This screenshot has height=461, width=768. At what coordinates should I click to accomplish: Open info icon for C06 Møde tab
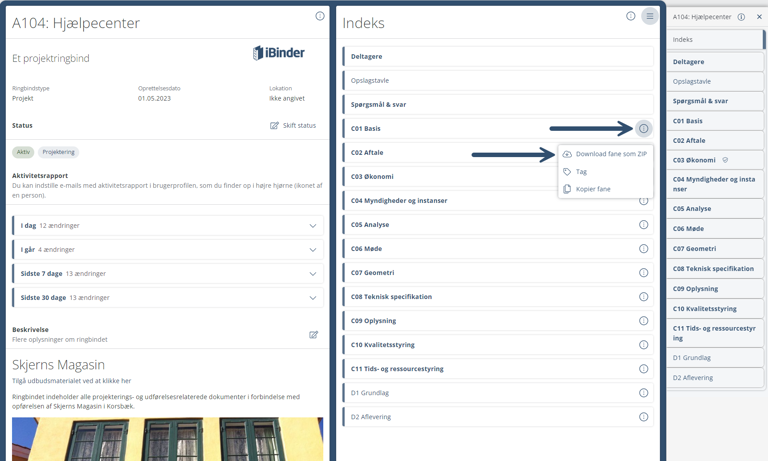643,249
